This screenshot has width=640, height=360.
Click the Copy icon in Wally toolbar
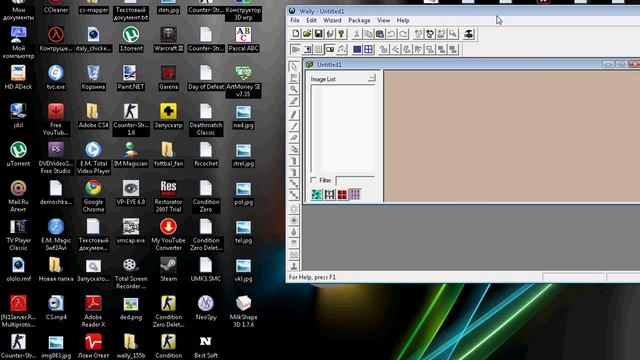pos(368,34)
